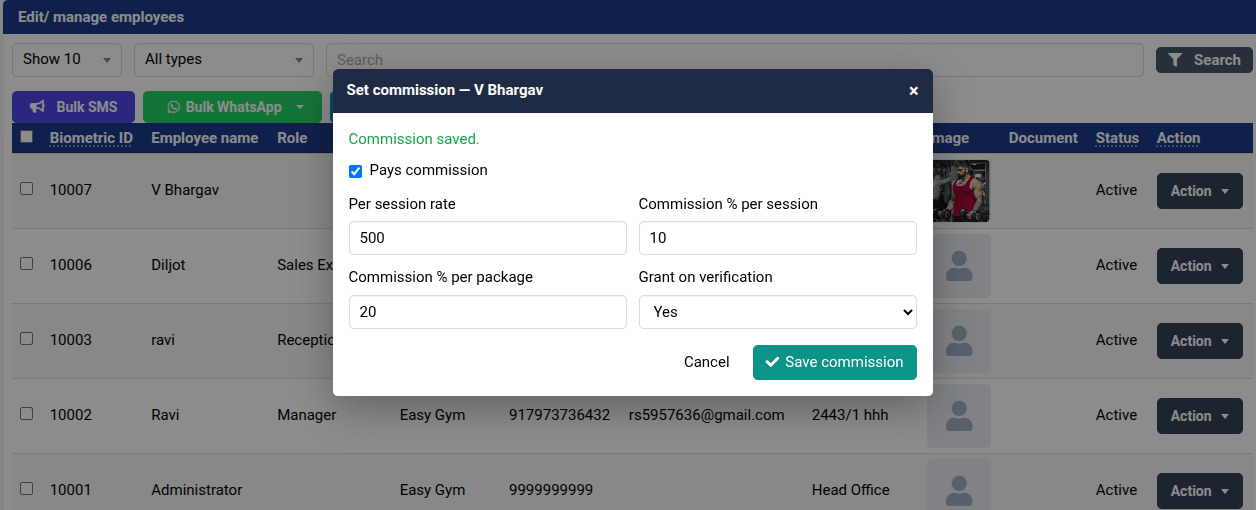Click the Commission % per package field

488,312
